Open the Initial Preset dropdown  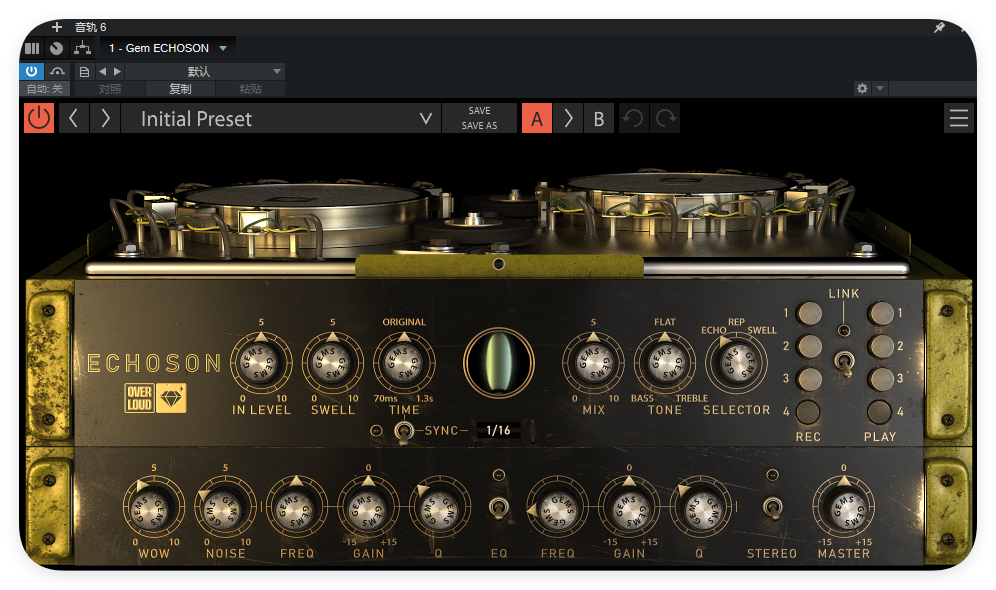click(281, 118)
